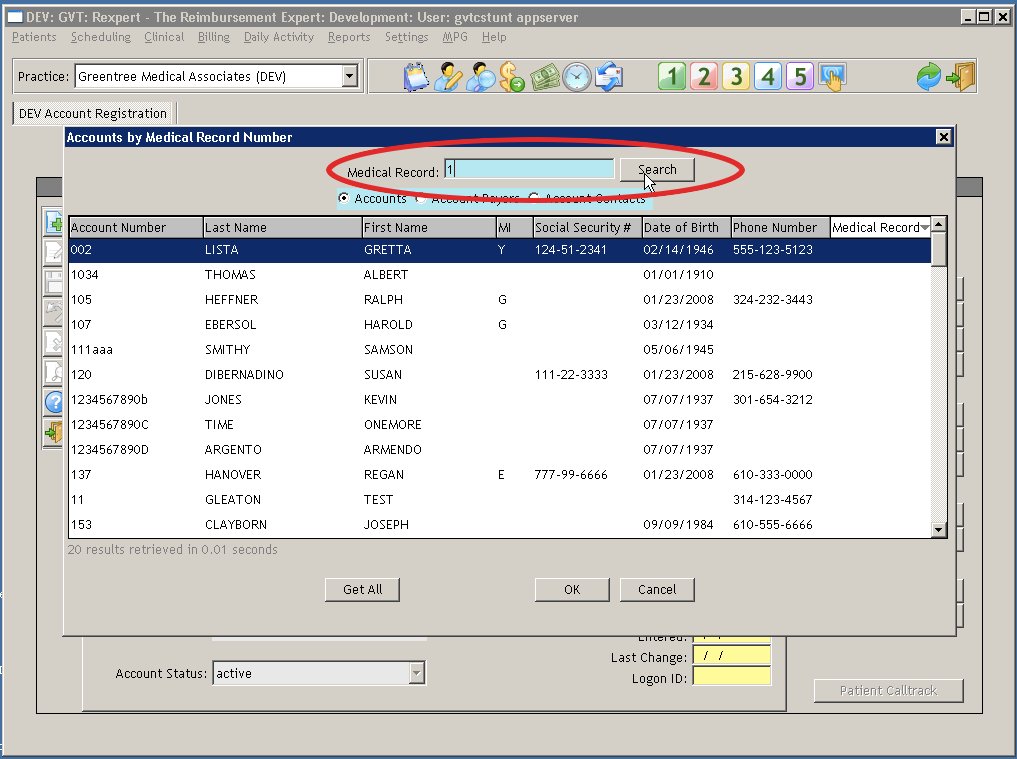
Task: Click the cash money toolbar icon
Action: [545, 77]
